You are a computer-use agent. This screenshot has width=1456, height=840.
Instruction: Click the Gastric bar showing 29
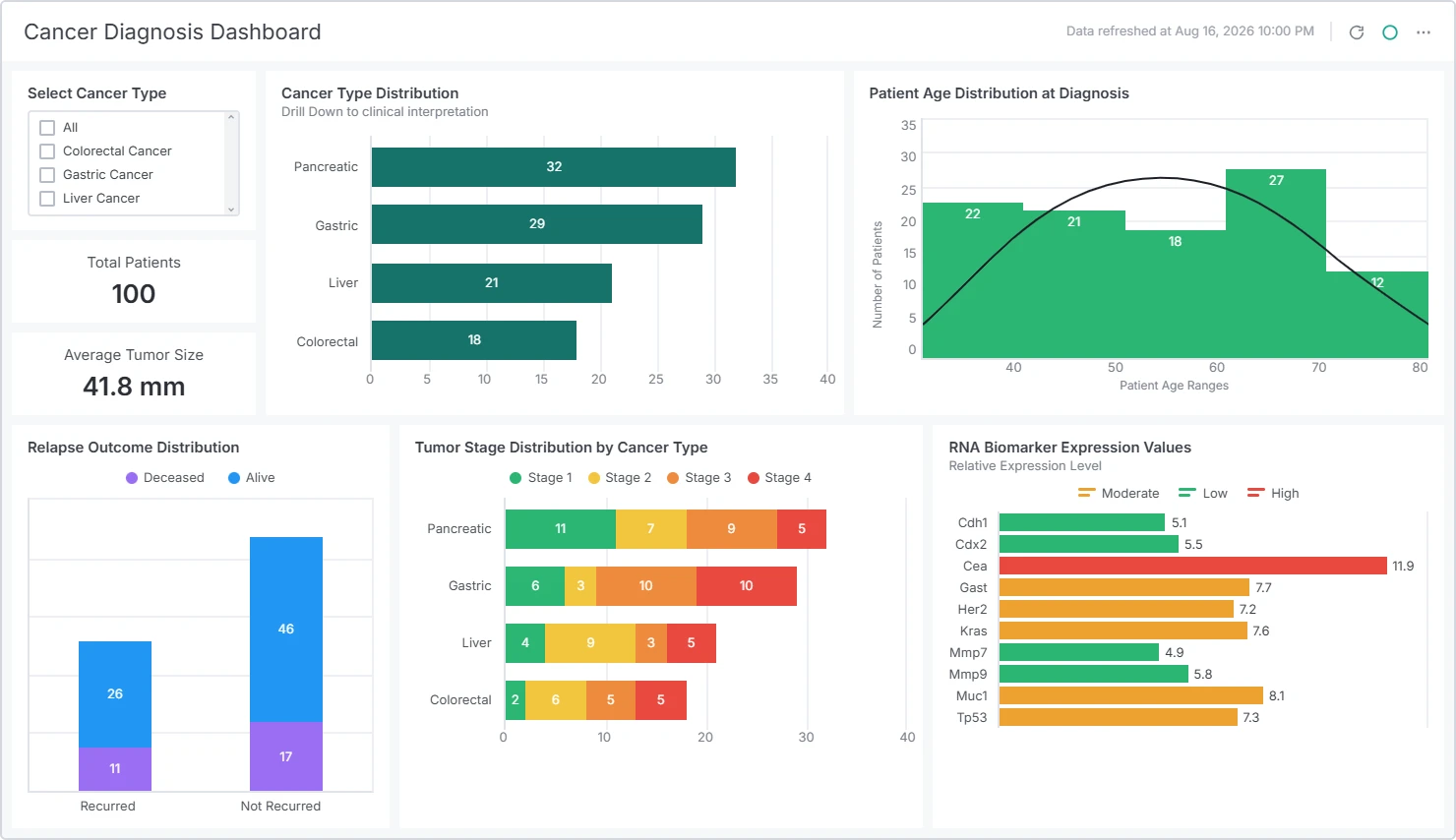537,224
